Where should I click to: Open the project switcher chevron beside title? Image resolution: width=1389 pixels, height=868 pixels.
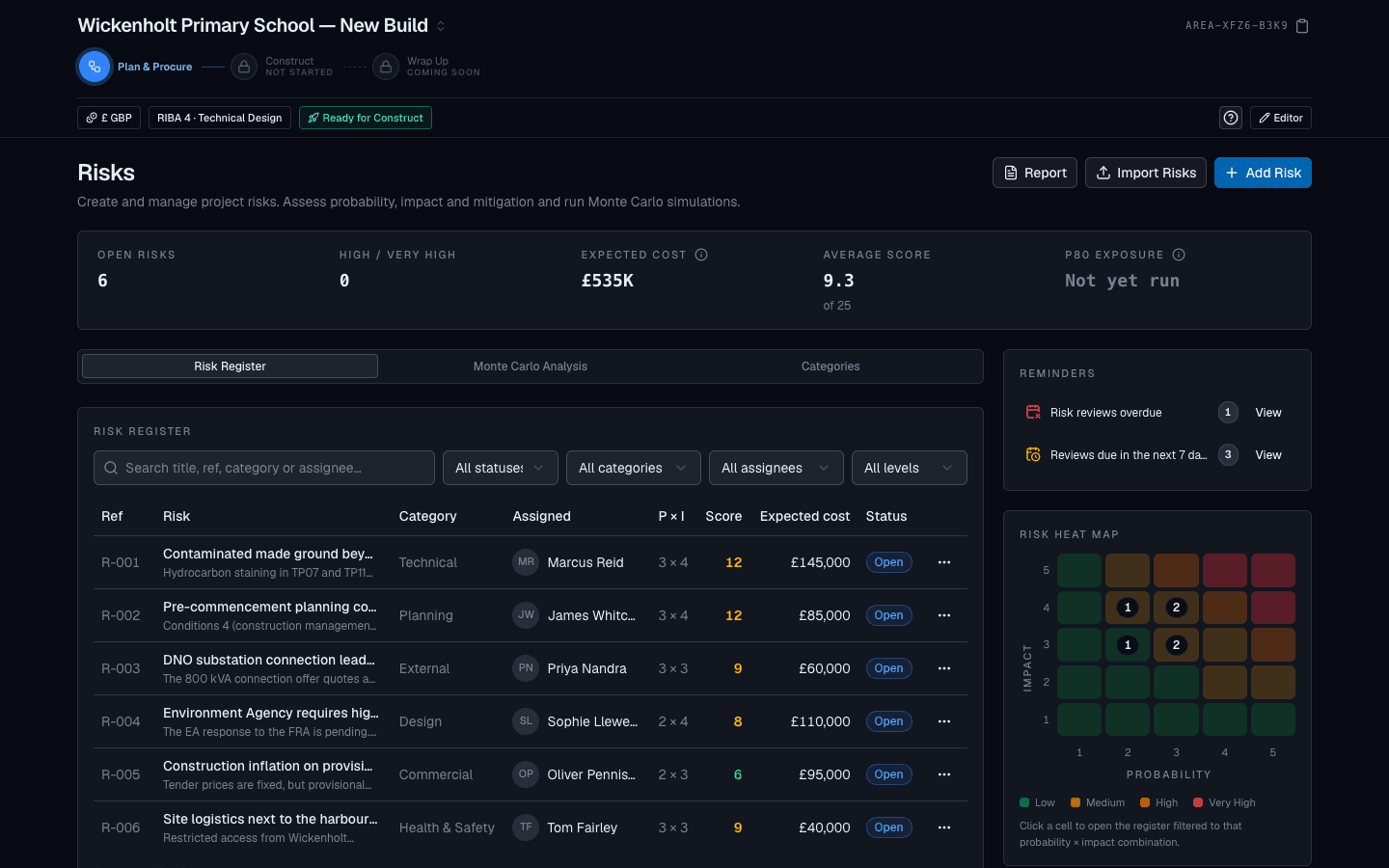(x=441, y=26)
